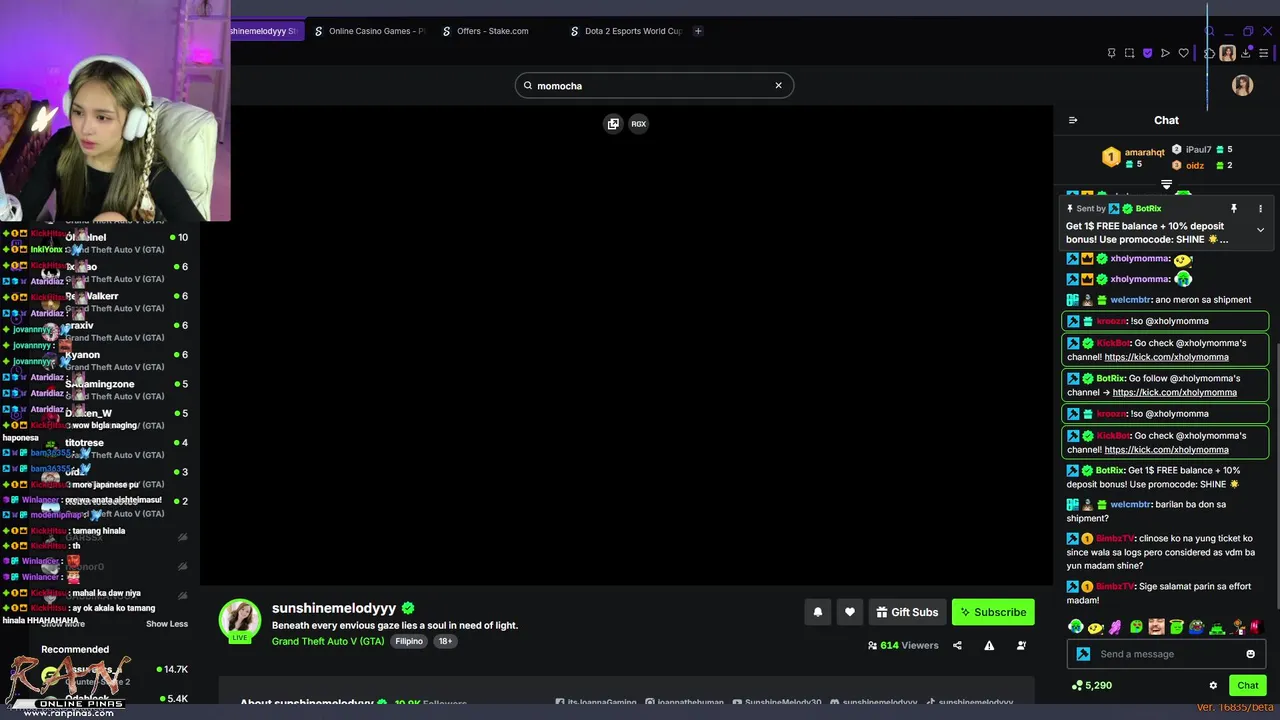1280x720 pixels.
Task: Open the last kick.com/xholymomma link
Action: 1166,449
